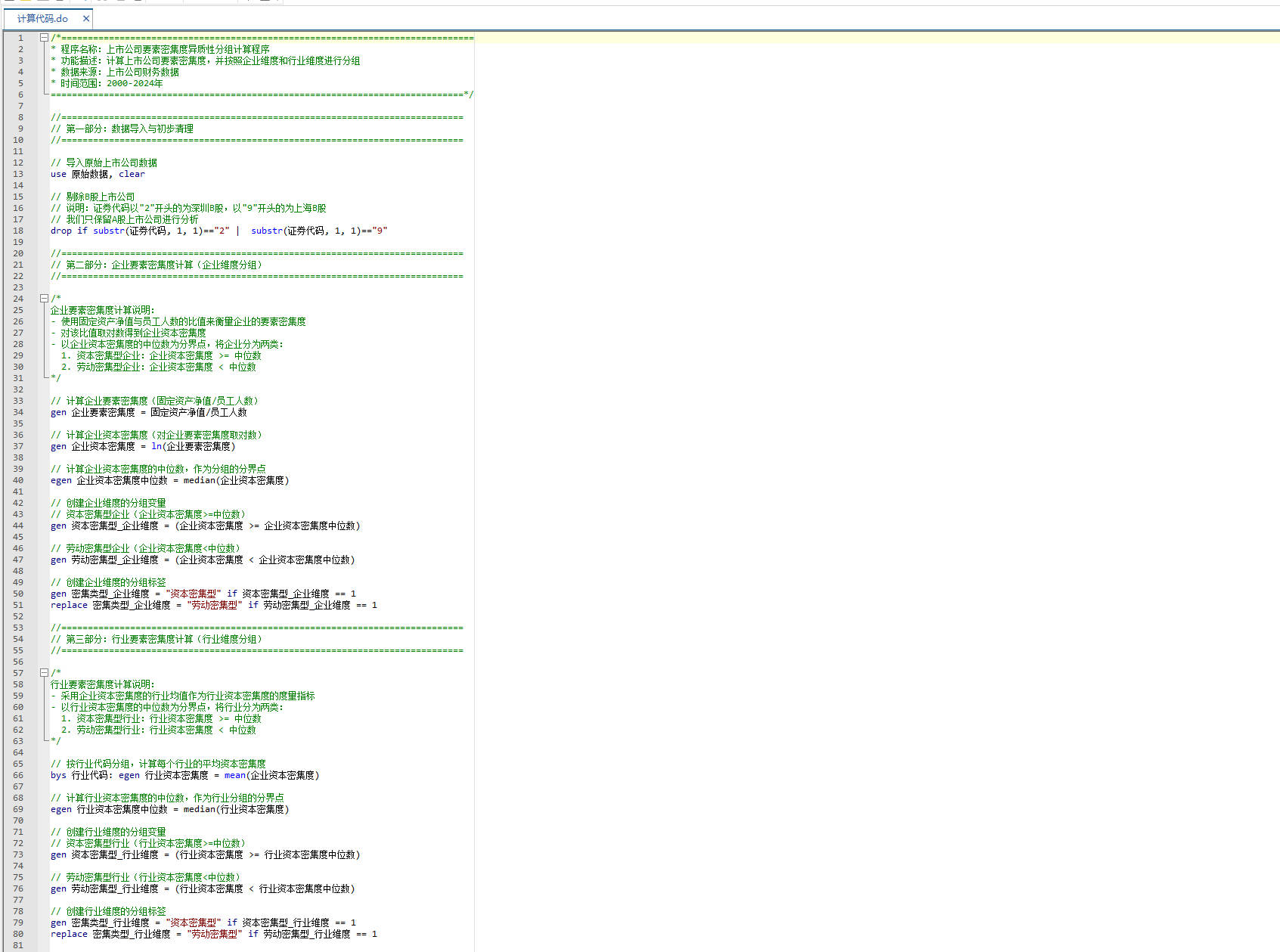The width and height of the screenshot is (1280, 952).
Task: Click the "bys" keyword on line 66
Action: [58, 775]
